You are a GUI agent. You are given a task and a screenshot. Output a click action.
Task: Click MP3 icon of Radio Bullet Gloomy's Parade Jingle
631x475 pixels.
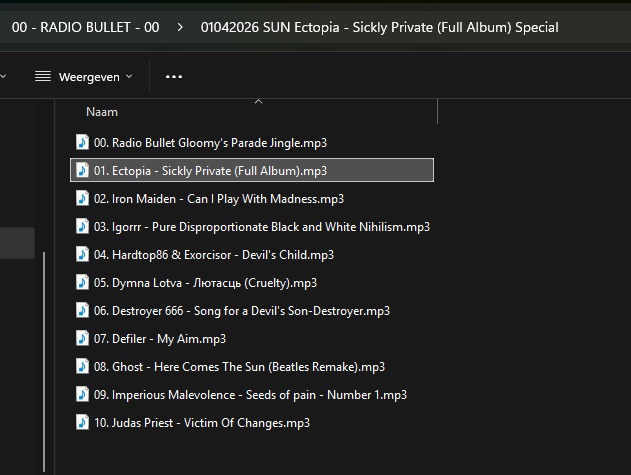pyautogui.click(x=82, y=142)
